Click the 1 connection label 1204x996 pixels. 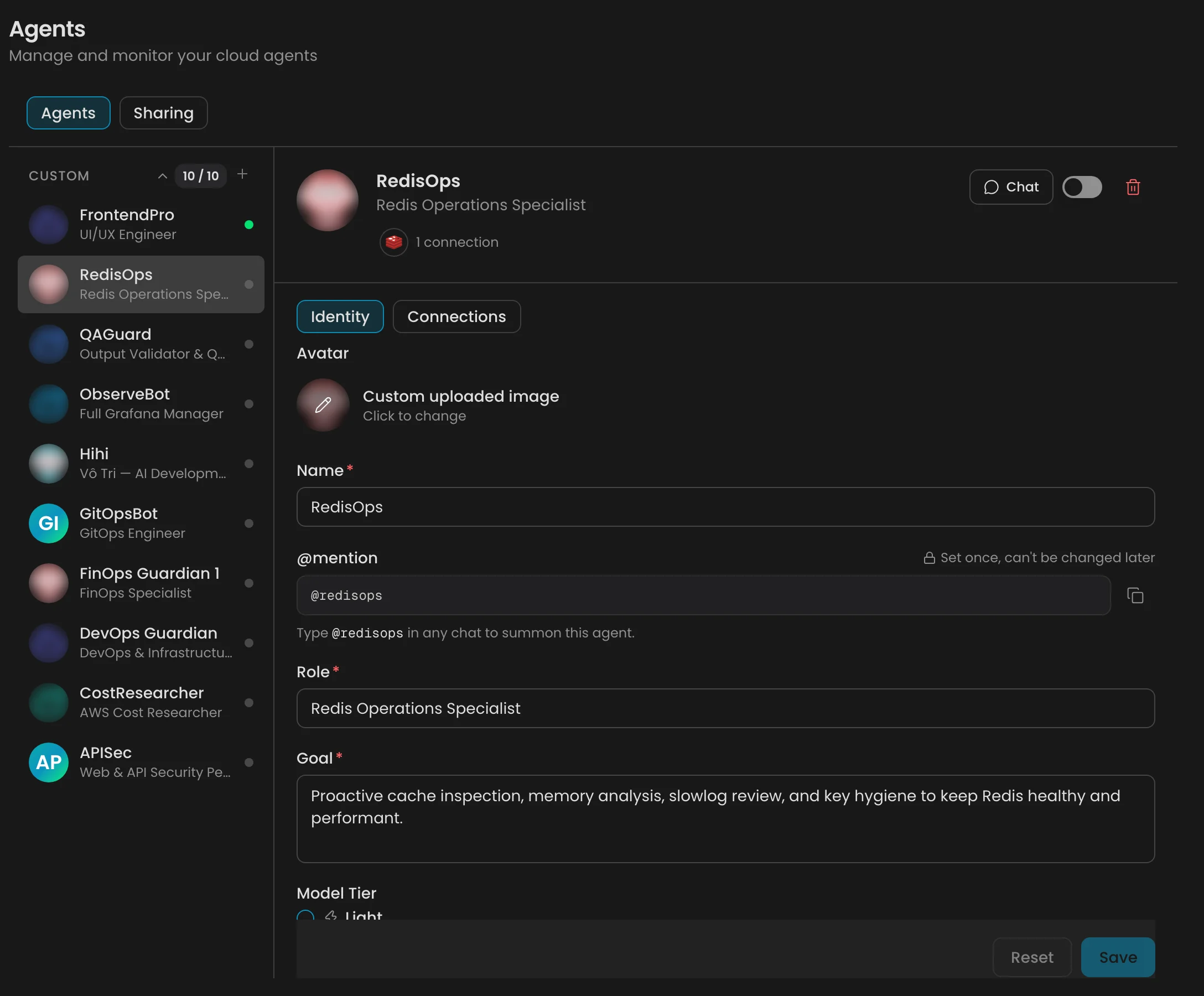point(457,242)
